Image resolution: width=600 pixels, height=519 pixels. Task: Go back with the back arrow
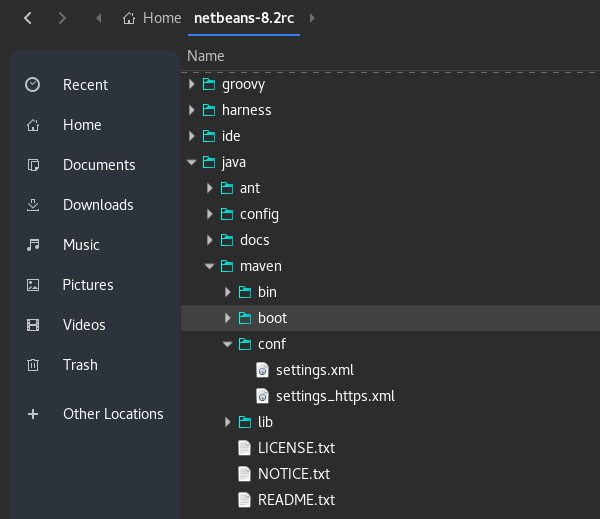point(27,18)
